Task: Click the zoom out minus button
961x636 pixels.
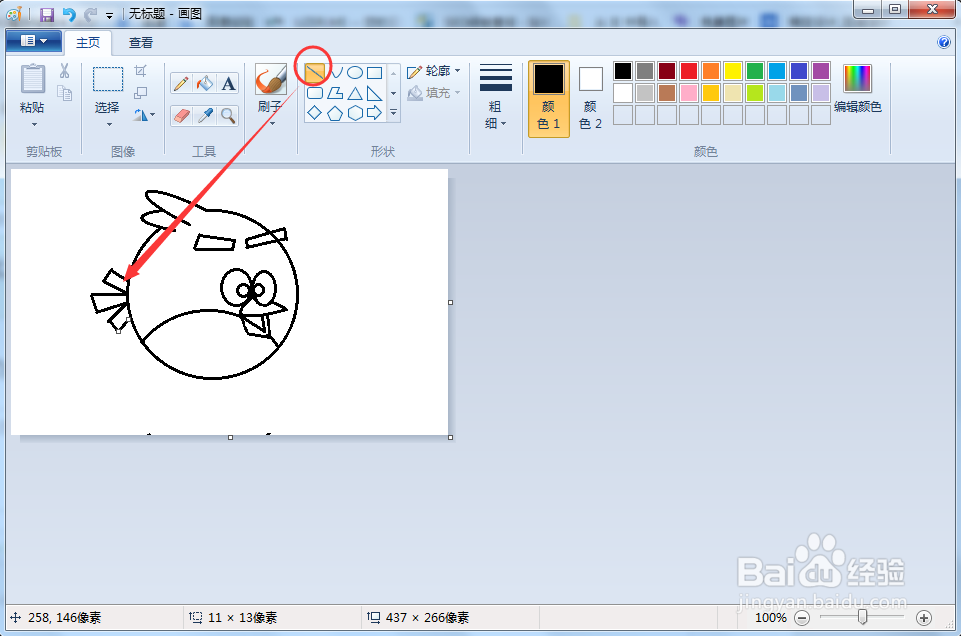Action: tap(802, 618)
